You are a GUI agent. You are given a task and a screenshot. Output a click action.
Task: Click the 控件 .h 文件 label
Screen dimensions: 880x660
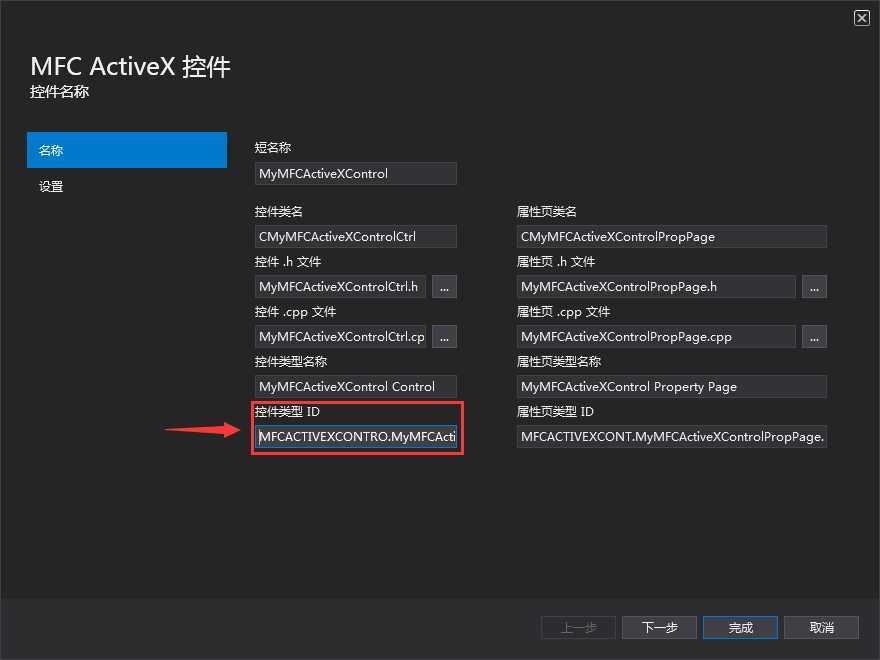288,262
